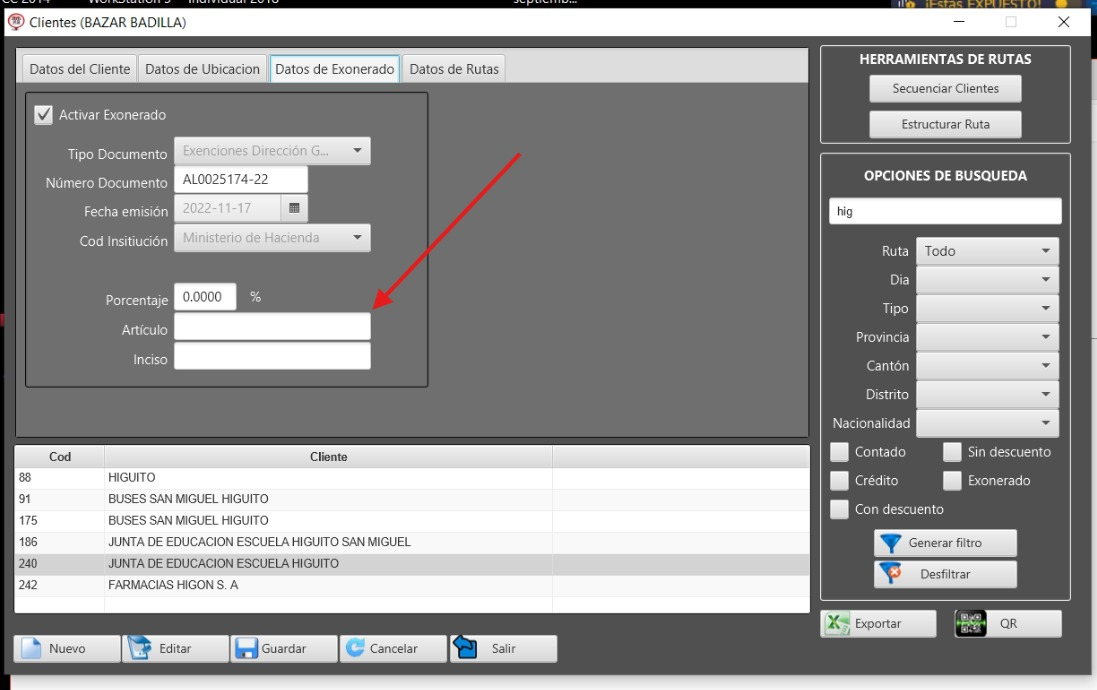Uncheck the Activar Exonerado checkbox
1097x690 pixels.
point(43,115)
